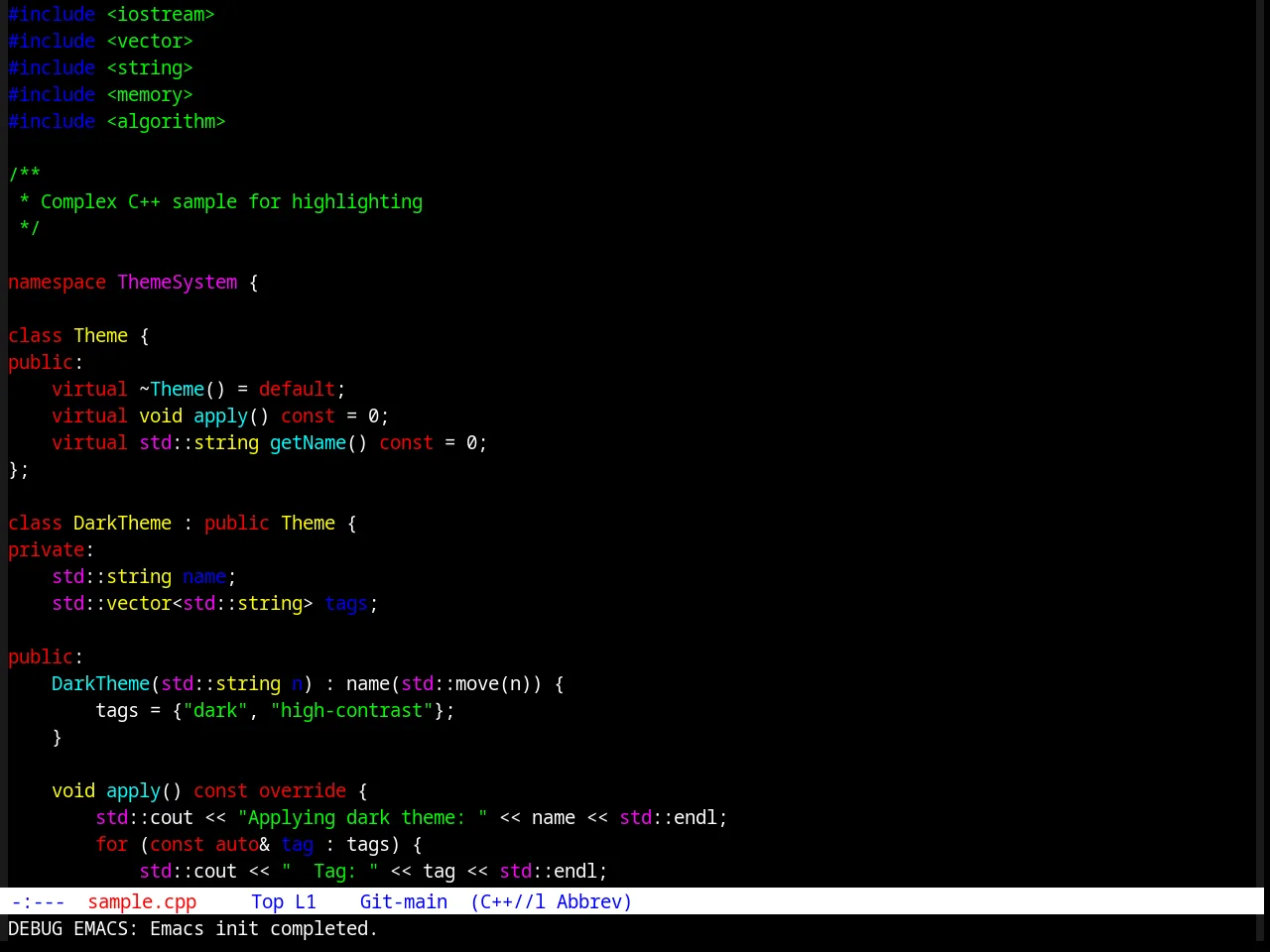Click the Git-main version control indicator
Screen dimensions: 1270x952
[x=404, y=901]
